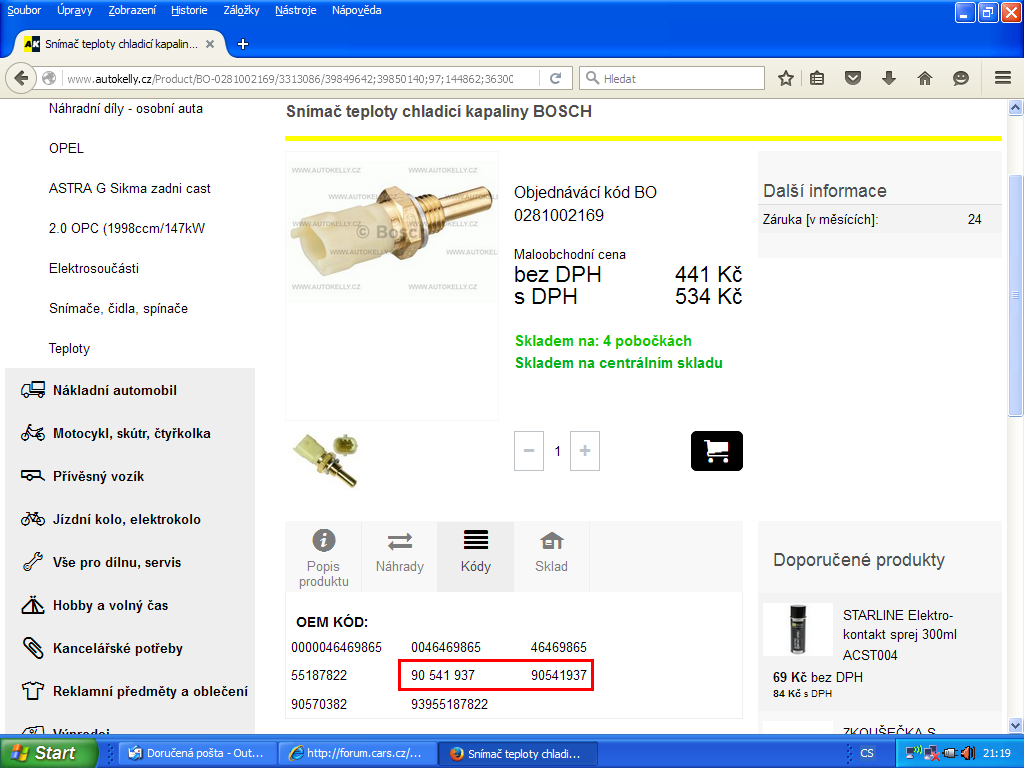The image size is (1024, 768).
Task: Open a new browser tab
Action: [x=242, y=44]
